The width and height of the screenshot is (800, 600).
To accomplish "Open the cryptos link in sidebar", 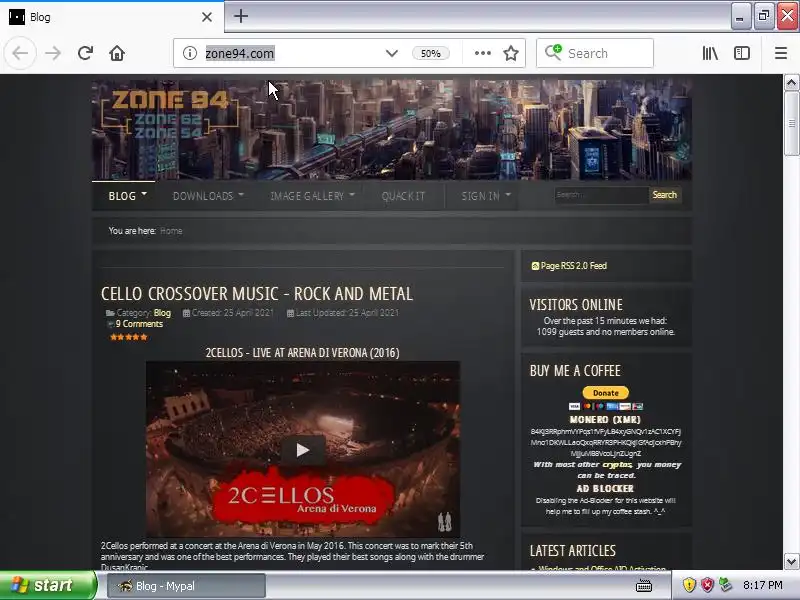I will pos(617,465).
